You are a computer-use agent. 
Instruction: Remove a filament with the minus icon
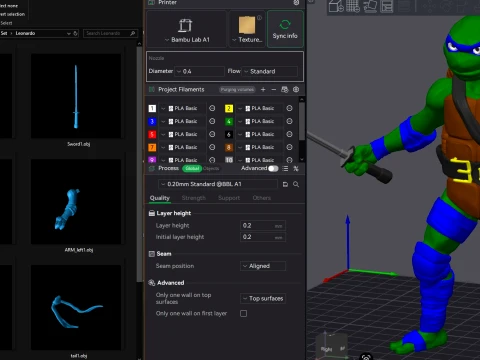(x=274, y=89)
